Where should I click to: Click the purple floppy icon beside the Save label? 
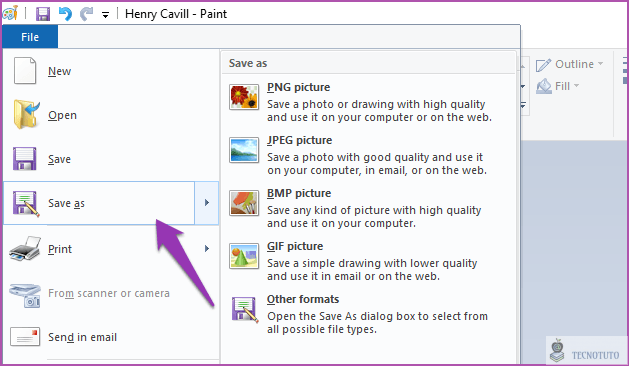click(24, 159)
